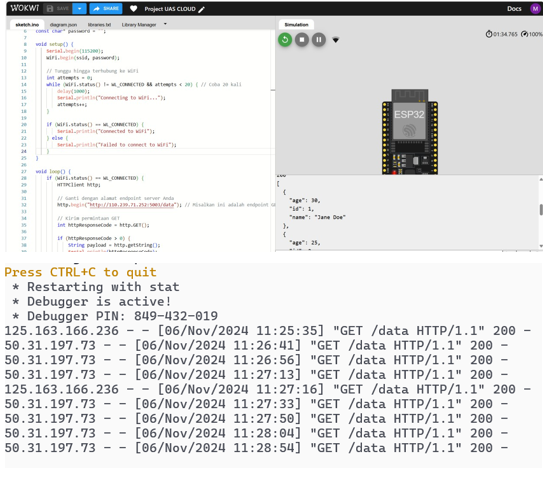The image size is (543, 481).
Task: Click the serial monitor scrollbar thumb
Action: [x=541, y=210]
